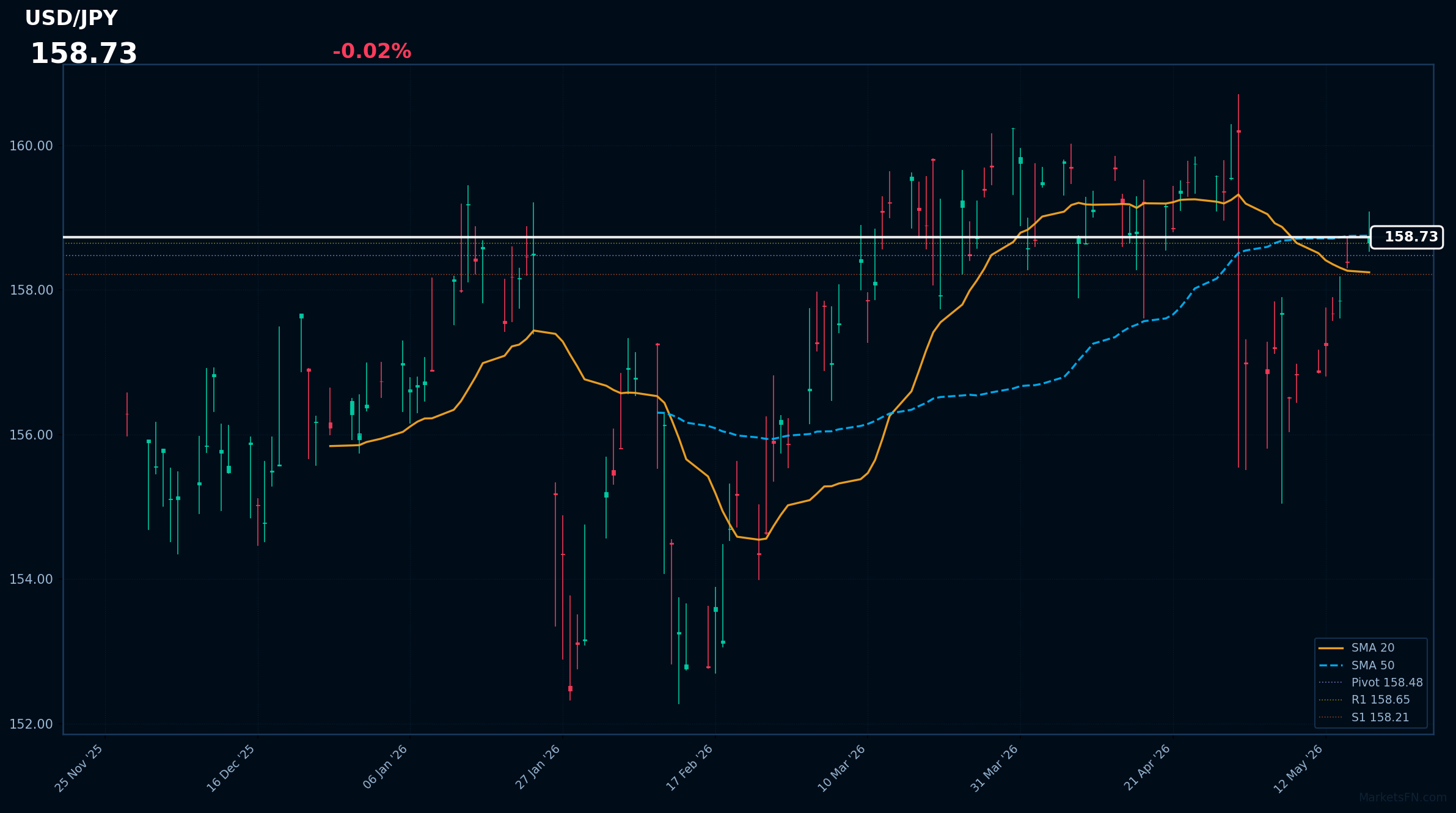Click the 10 Mar '26 date label
This screenshot has height=813, width=1456.
(842, 768)
